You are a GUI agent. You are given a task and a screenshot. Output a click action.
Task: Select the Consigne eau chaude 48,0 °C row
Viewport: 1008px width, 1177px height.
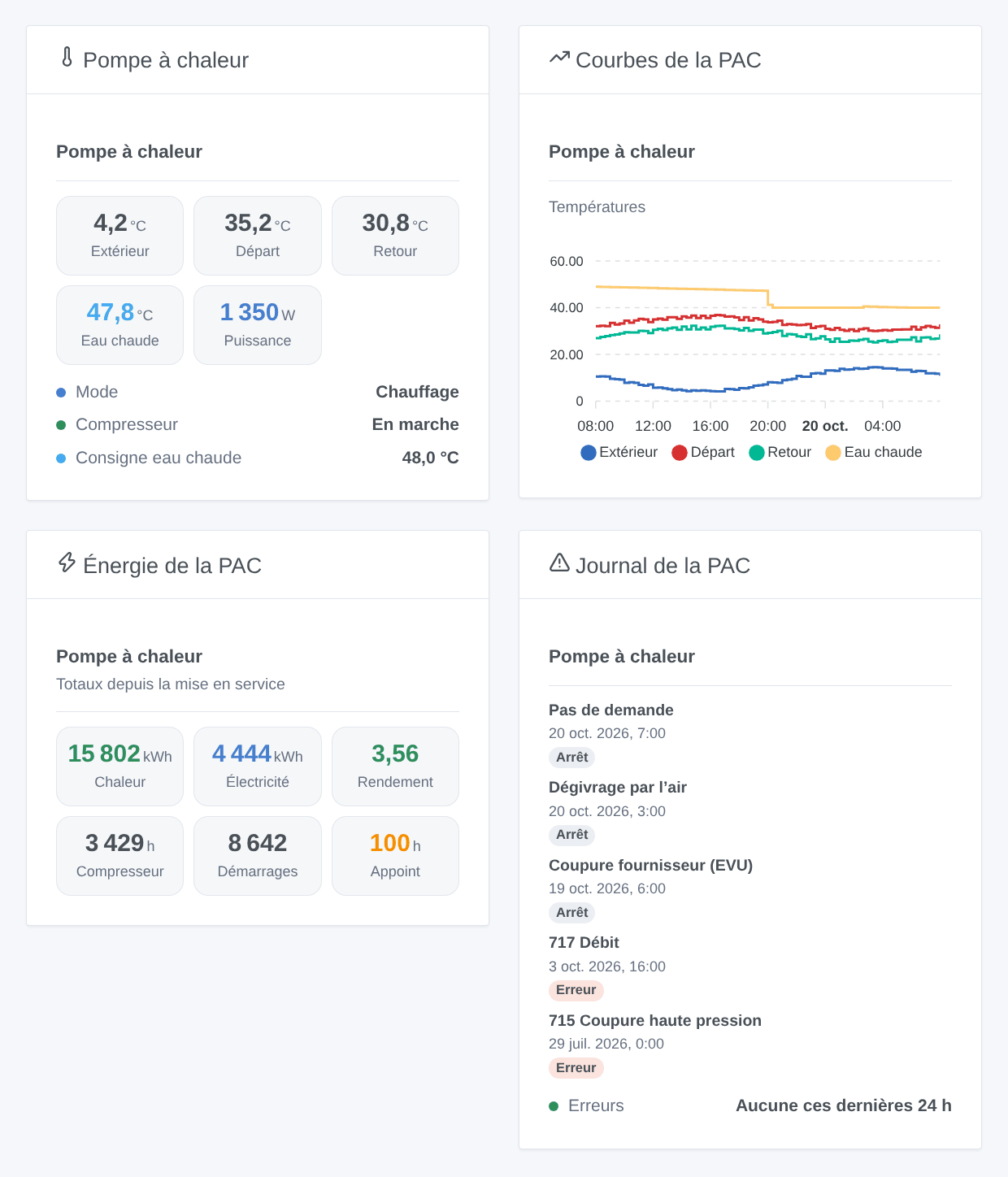[258, 458]
